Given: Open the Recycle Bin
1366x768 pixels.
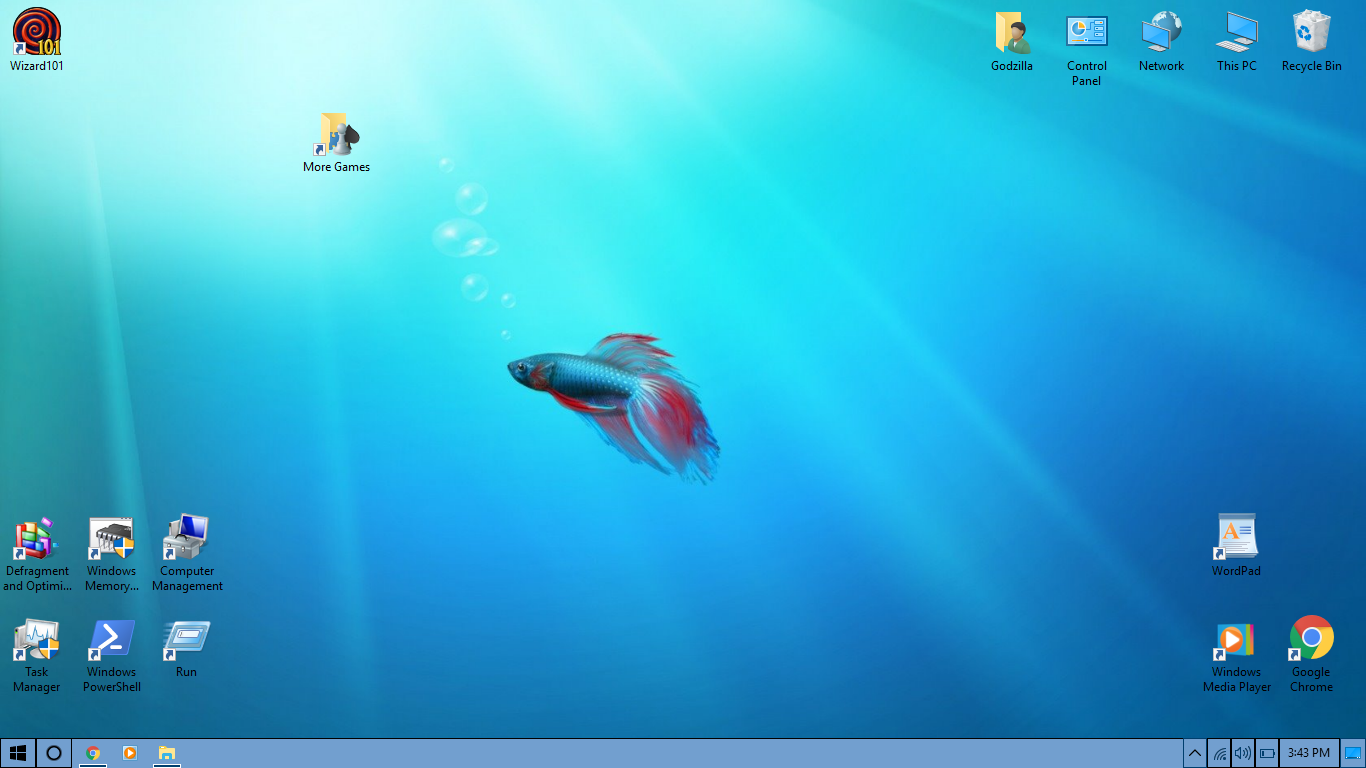Looking at the screenshot, I should (1312, 40).
